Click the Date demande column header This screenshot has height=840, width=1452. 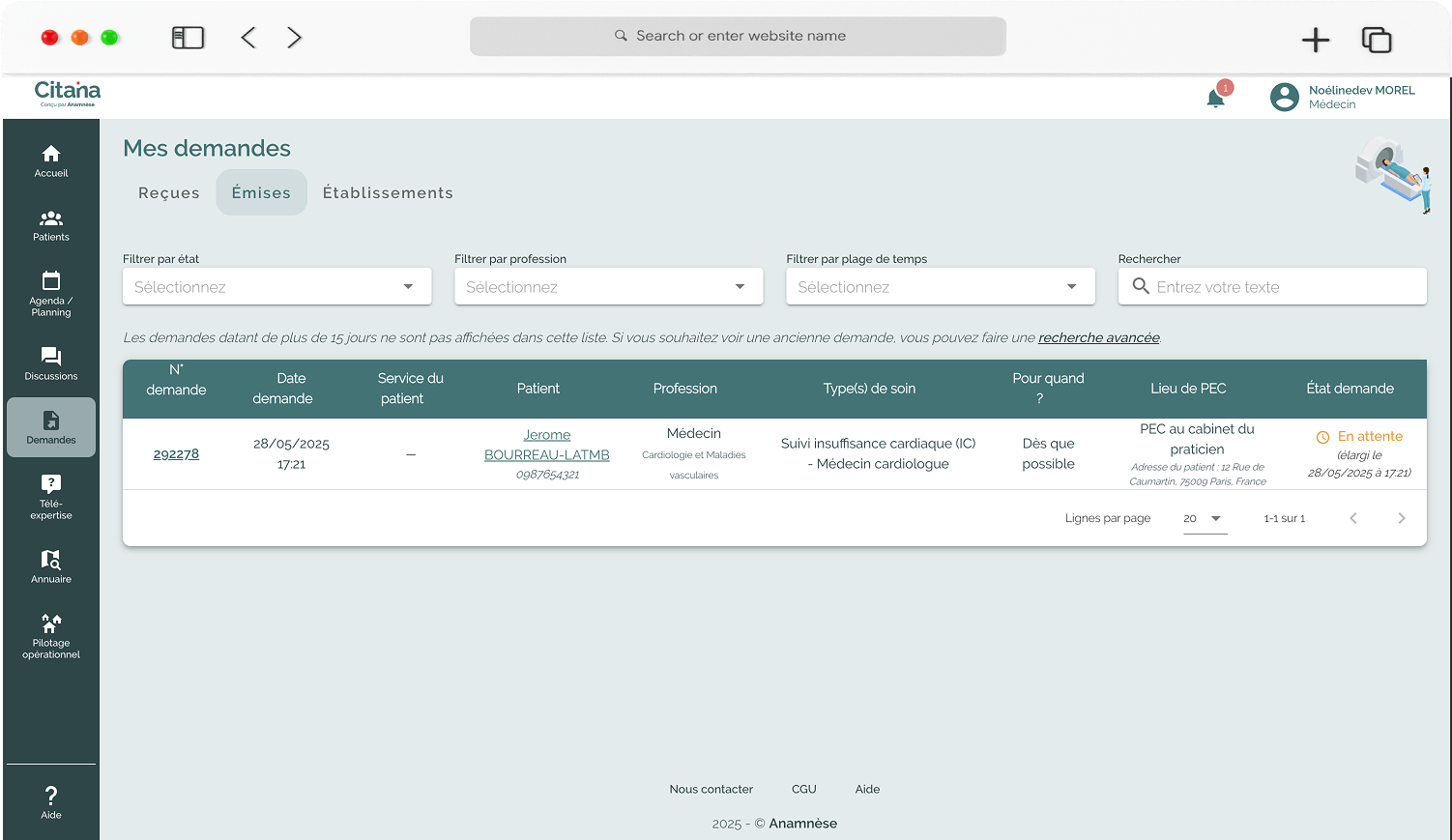[x=282, y=389]
